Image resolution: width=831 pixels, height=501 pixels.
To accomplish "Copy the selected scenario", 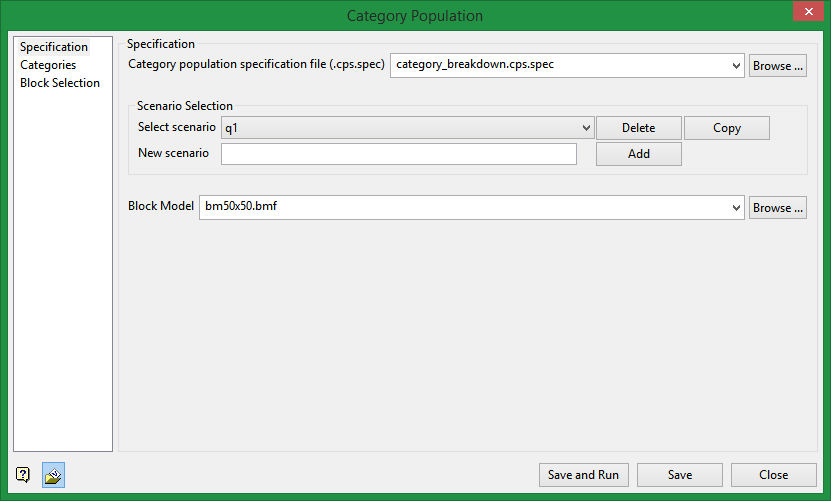I will tap(727, 128).
